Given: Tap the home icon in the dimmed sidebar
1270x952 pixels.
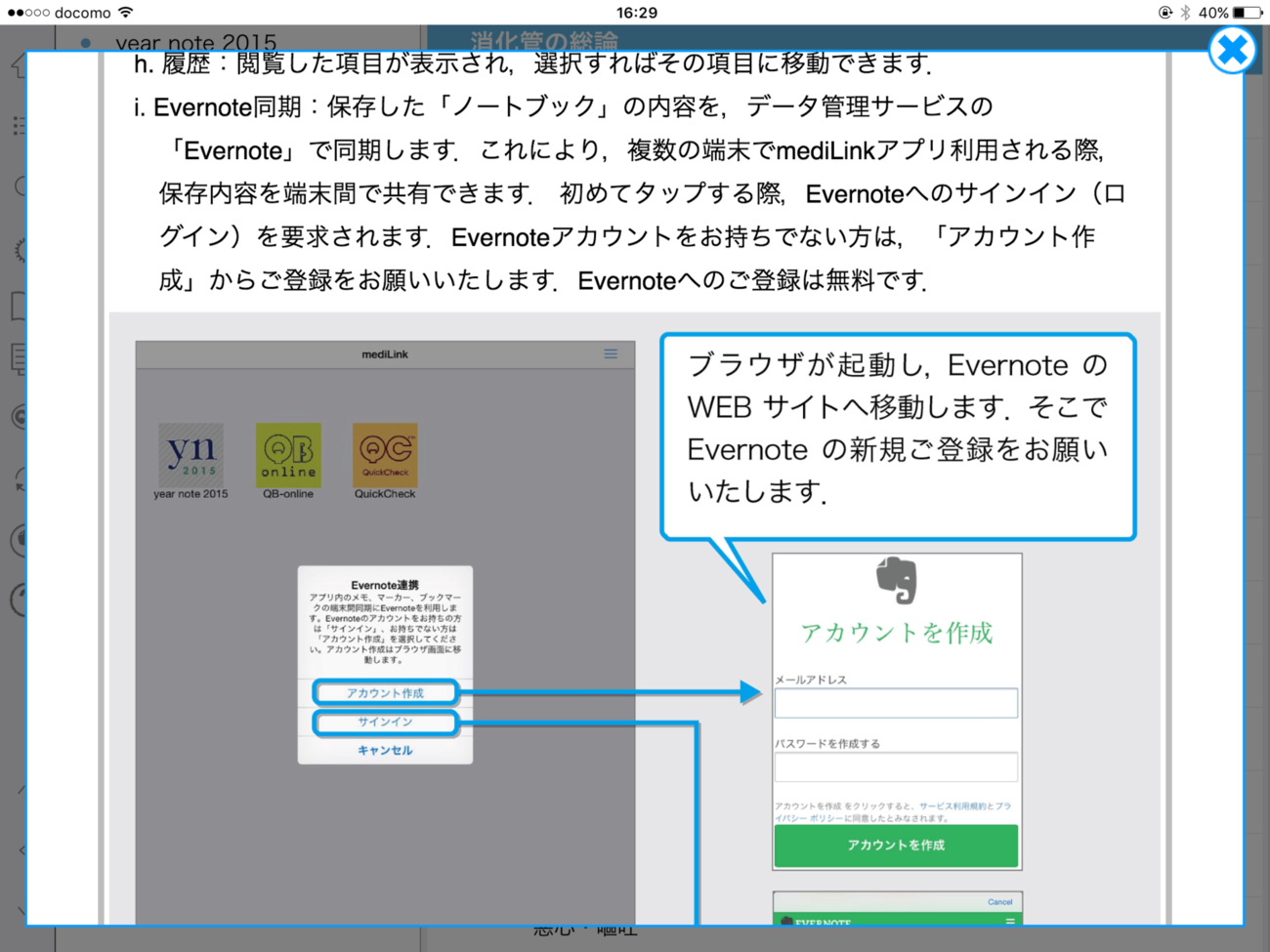Looking at the screenshot, I should (x=18, y=65).
